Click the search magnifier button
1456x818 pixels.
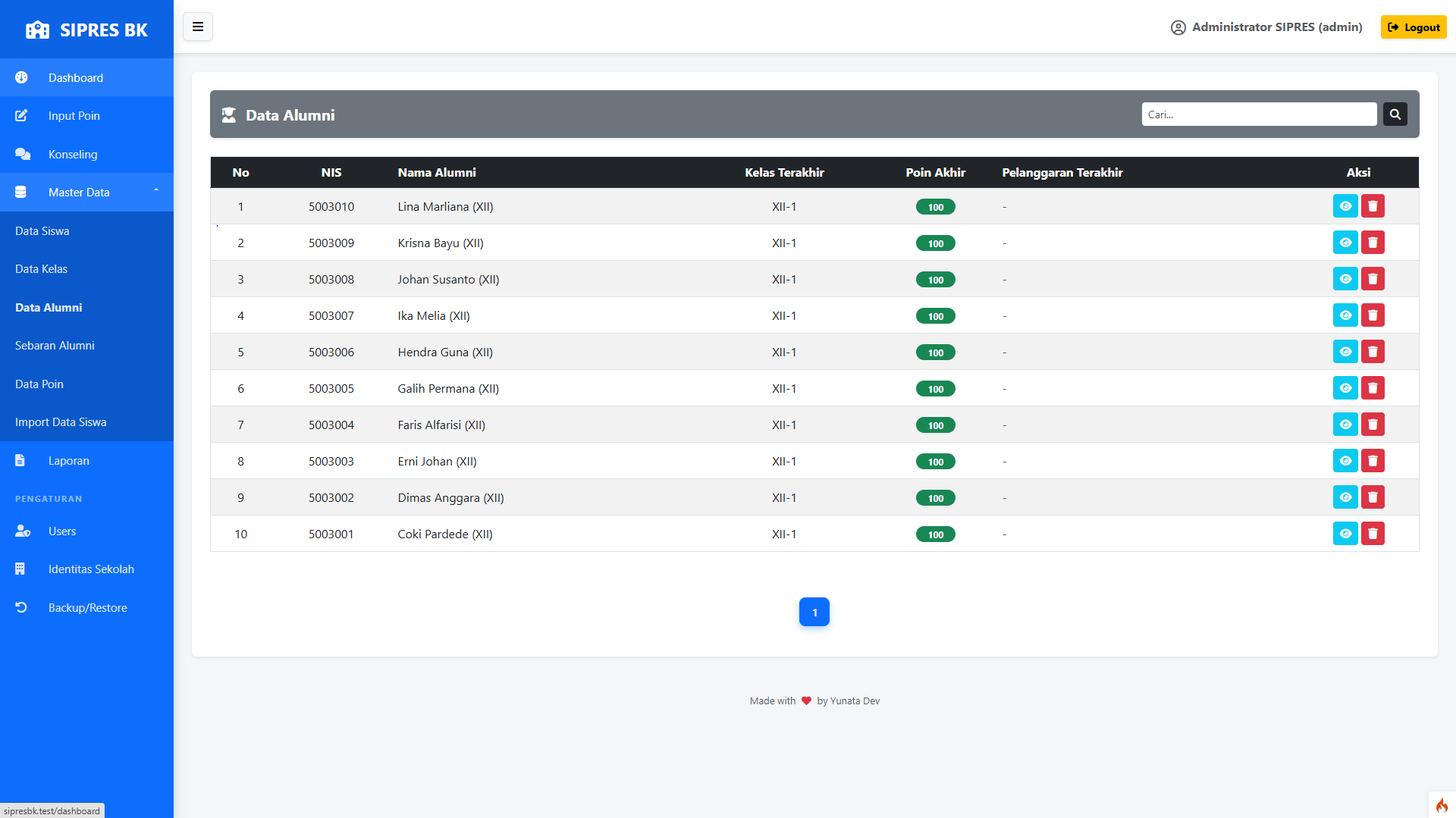[1395, 114]
